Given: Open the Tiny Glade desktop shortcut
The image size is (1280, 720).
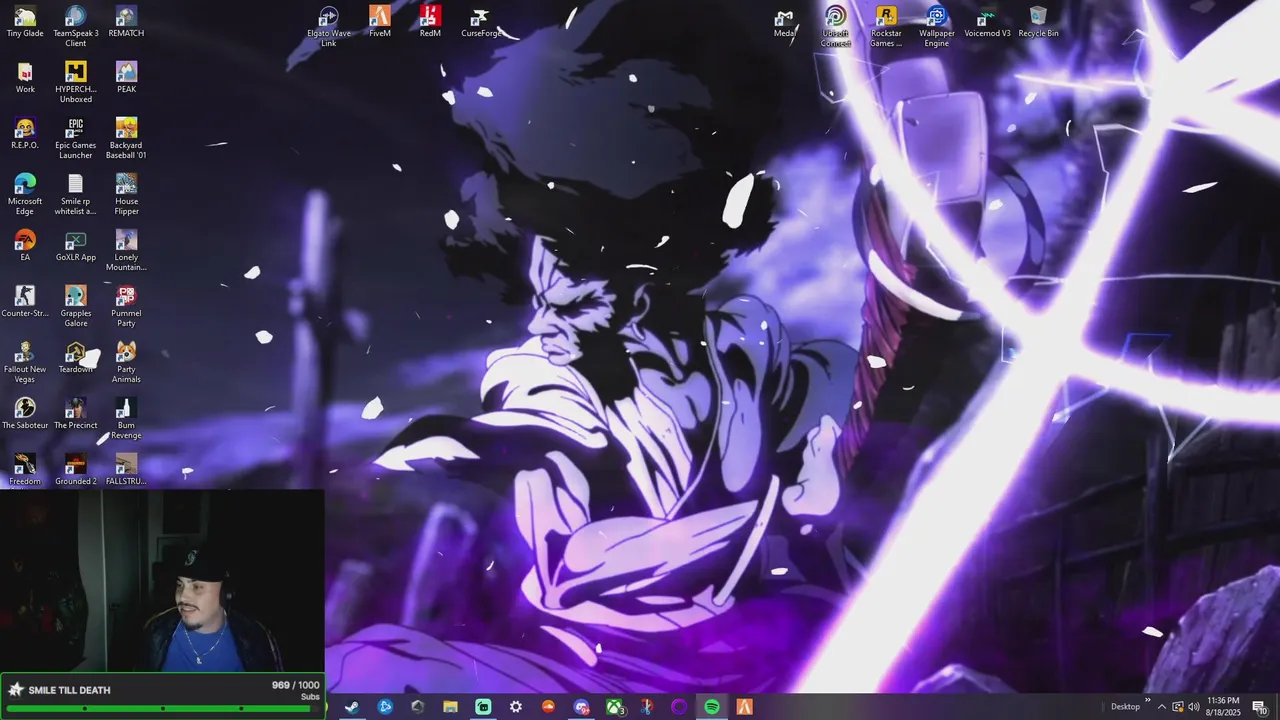Looking at the screenshot, I should tap(25, 22).
